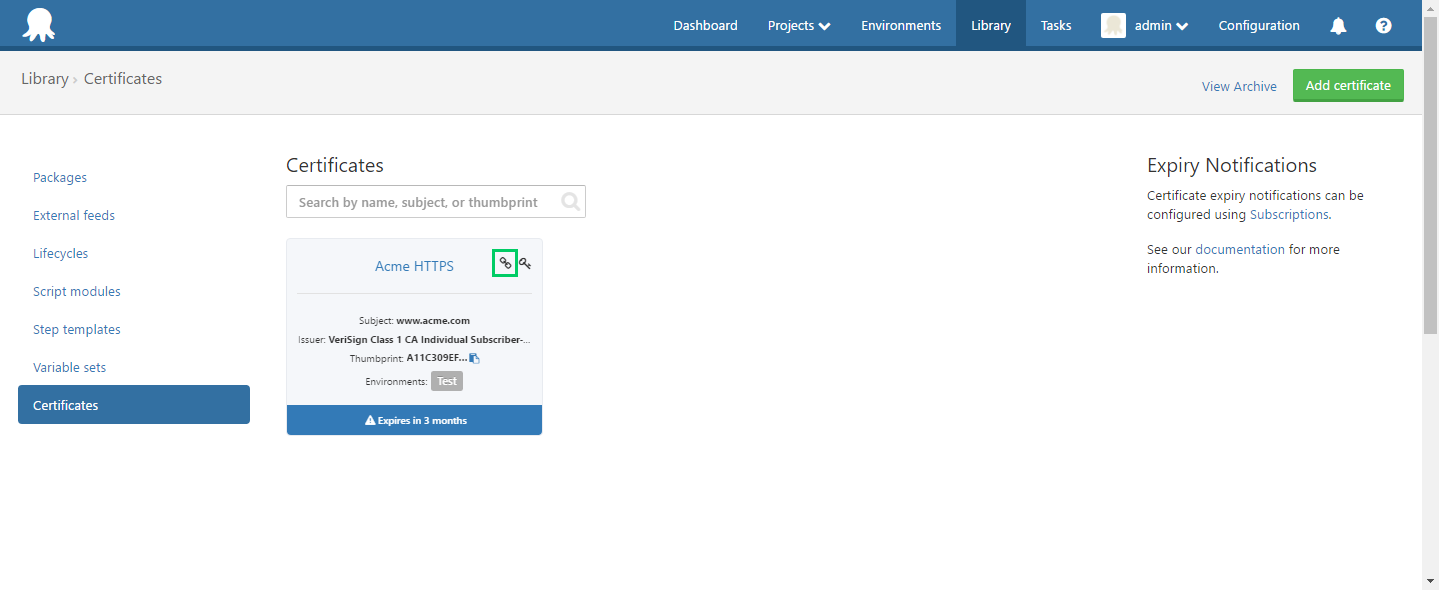Image resolution: width=1439 pixels, height=590 pixels.
Task: Click the search magnifier icon
Action: pyautogui.click(x=570, y=202)
